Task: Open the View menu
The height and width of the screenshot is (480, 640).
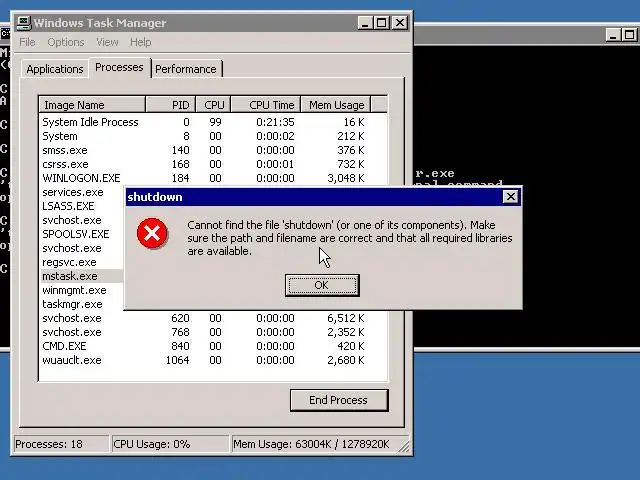Action: tap(107, 42)
